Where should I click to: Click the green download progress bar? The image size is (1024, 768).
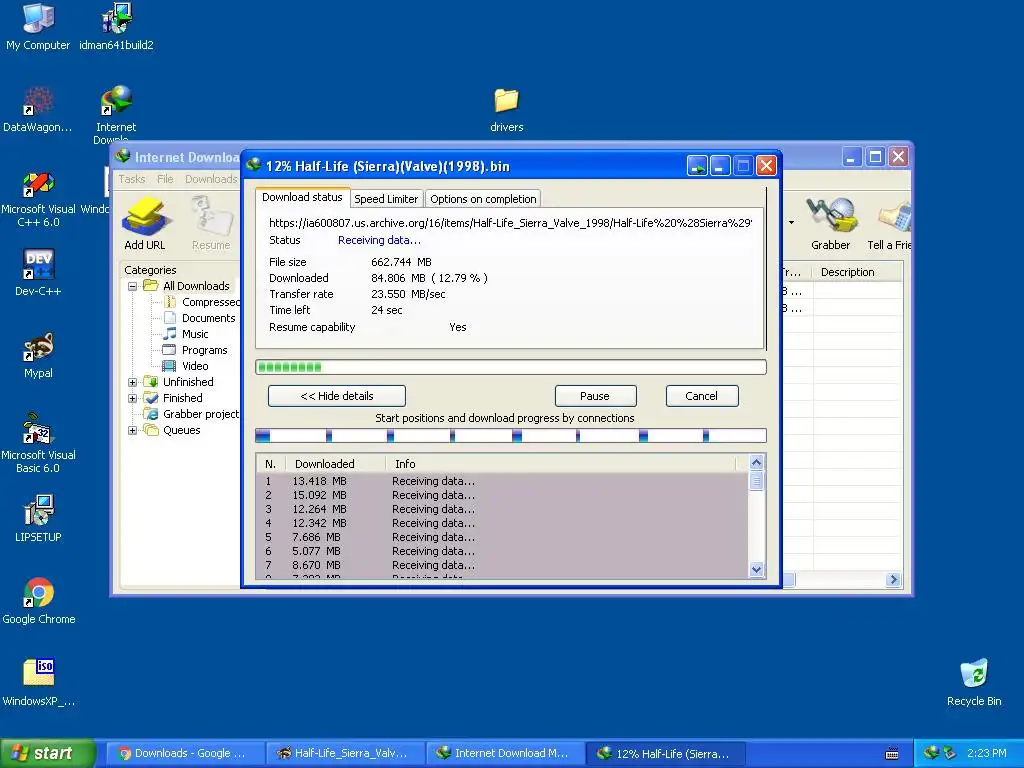tap(511, 367)
